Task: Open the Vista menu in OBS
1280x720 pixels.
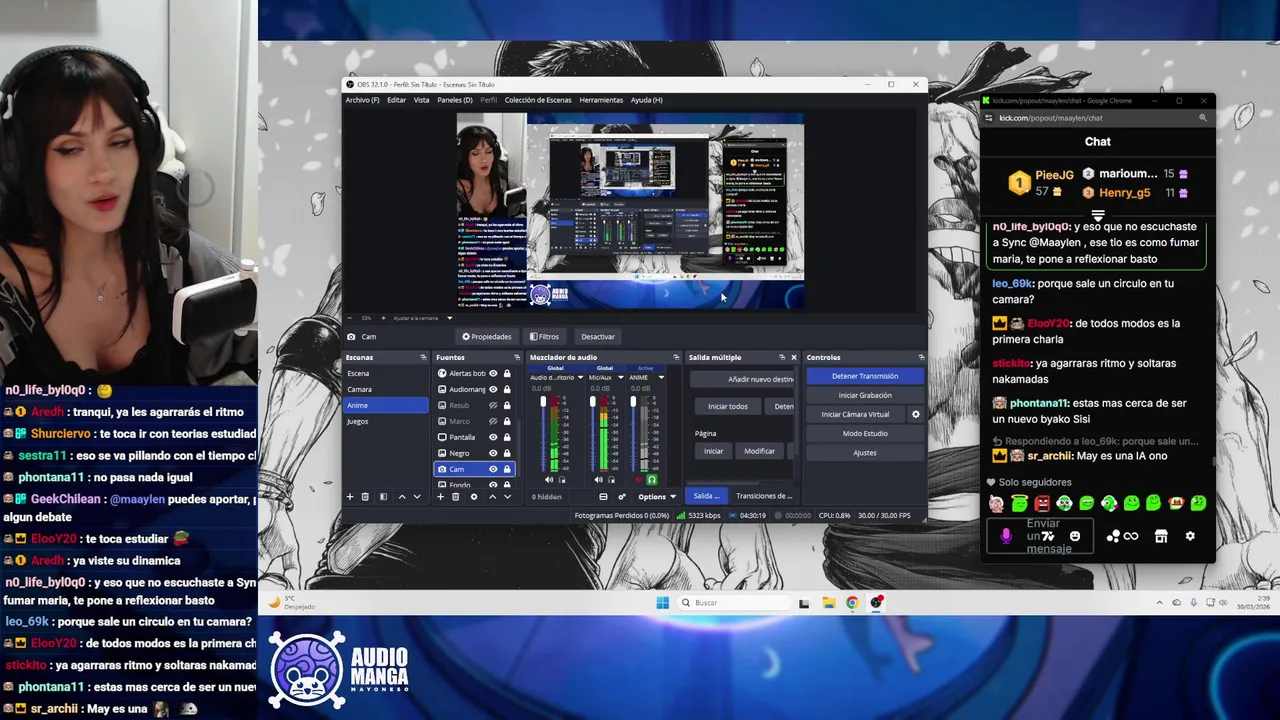Action: [x=422, y=100]
